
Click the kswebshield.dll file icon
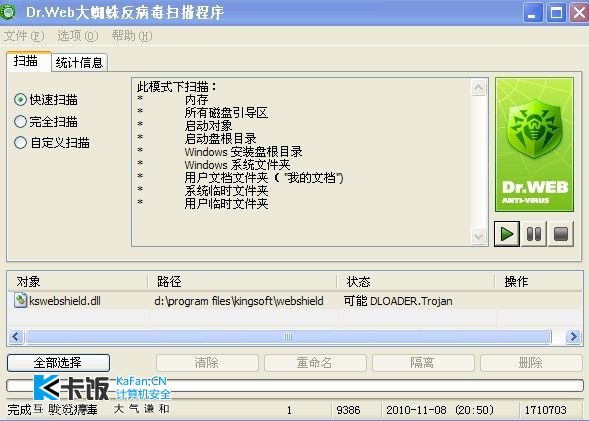[21, 300]
